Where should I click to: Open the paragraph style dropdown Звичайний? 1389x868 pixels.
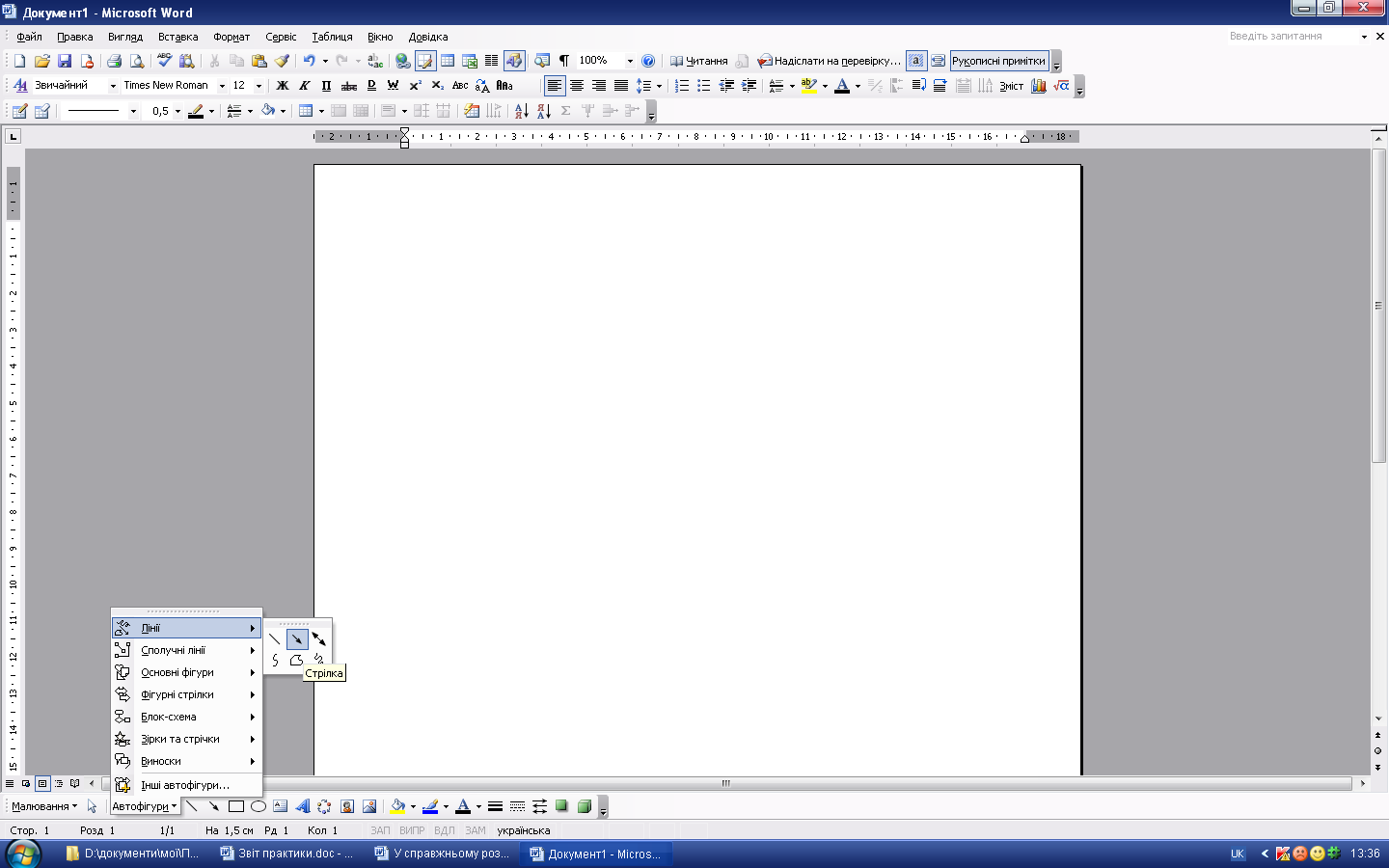point(113,86)
